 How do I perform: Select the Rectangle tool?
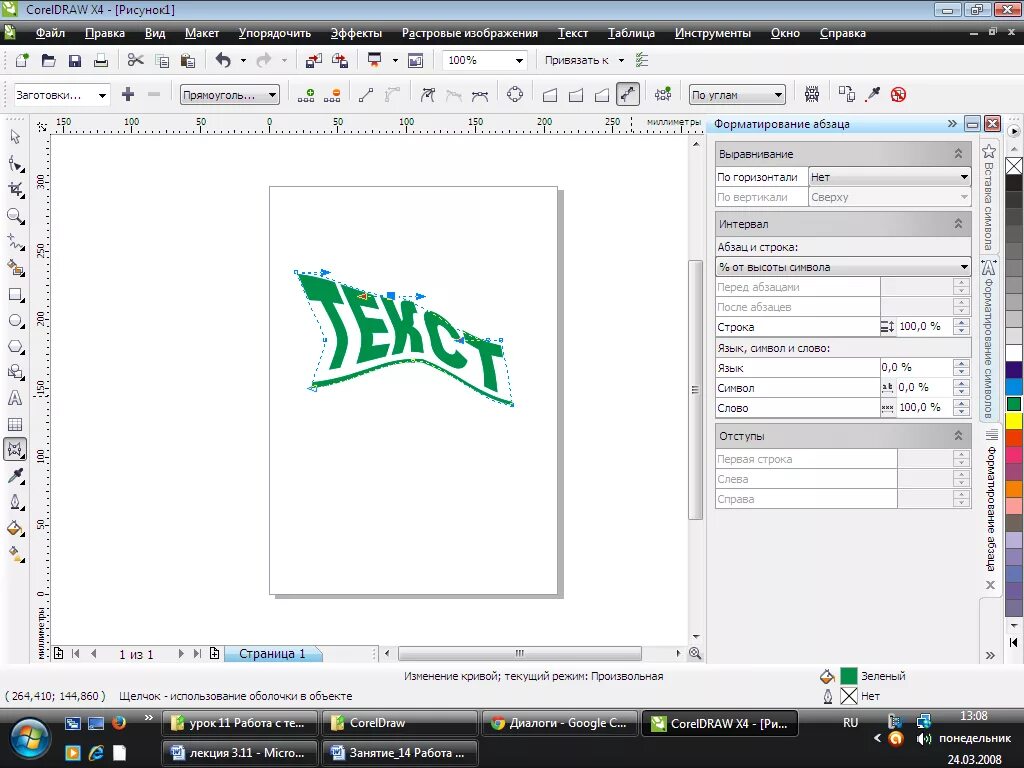[15, 295]
